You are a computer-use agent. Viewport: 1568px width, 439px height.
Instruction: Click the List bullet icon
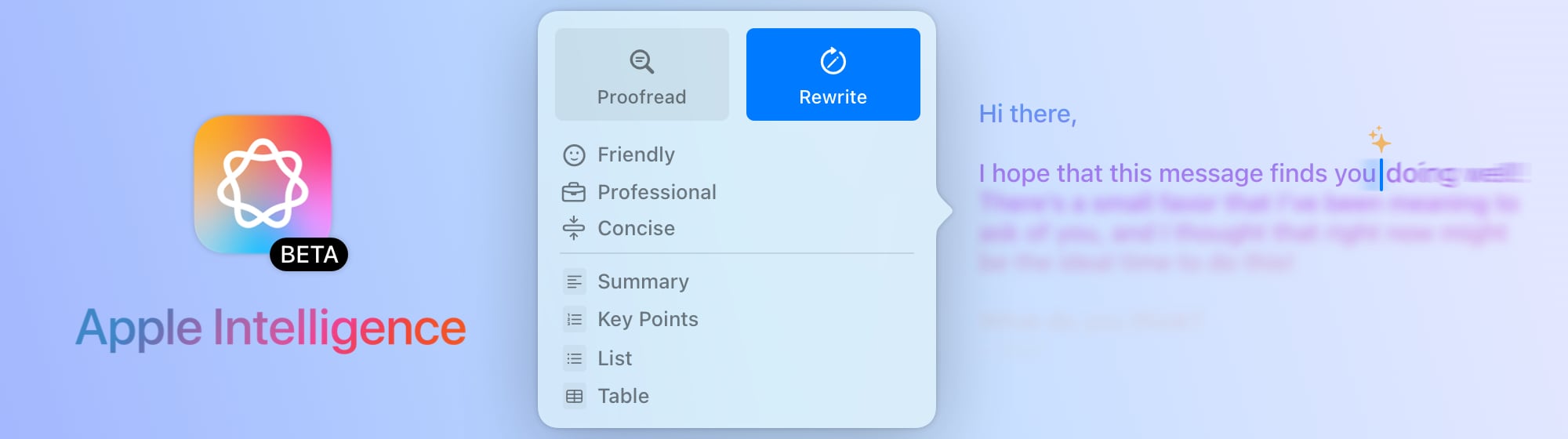[575, 358]
